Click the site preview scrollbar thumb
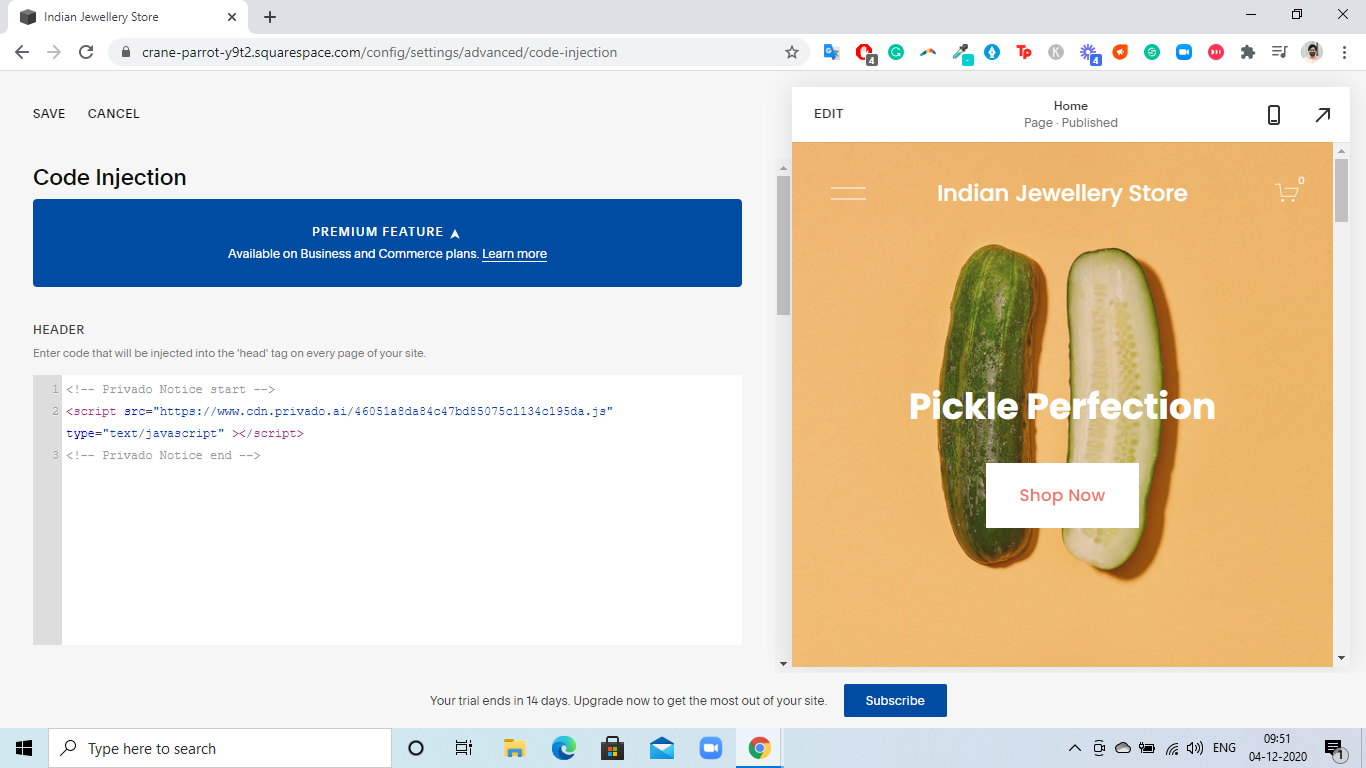Viewport: 1366px width, 768px height. [1341, 190]
